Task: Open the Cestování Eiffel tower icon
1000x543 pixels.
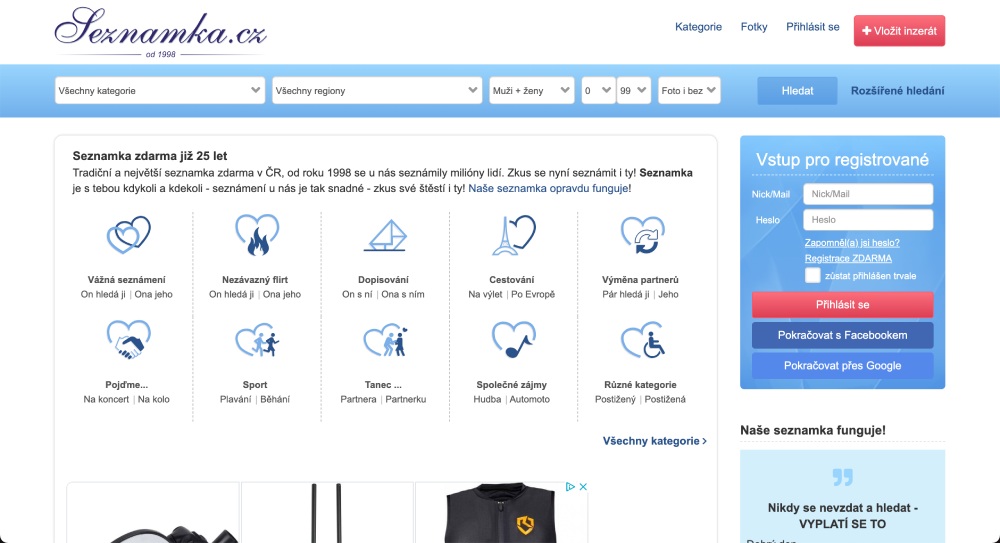Action: [513, 235]
